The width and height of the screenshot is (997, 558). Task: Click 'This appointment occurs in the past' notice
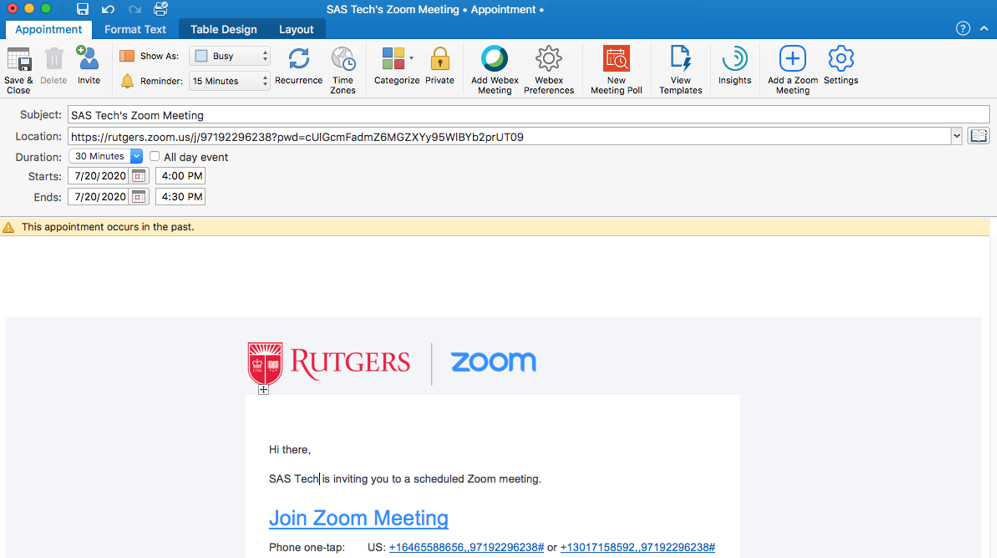click(x=107, y=227)
